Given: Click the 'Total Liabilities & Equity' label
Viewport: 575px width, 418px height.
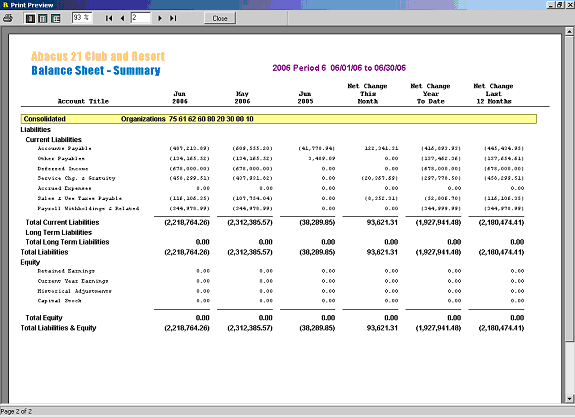Looking at the screenshot, I should tap(58, 328).
